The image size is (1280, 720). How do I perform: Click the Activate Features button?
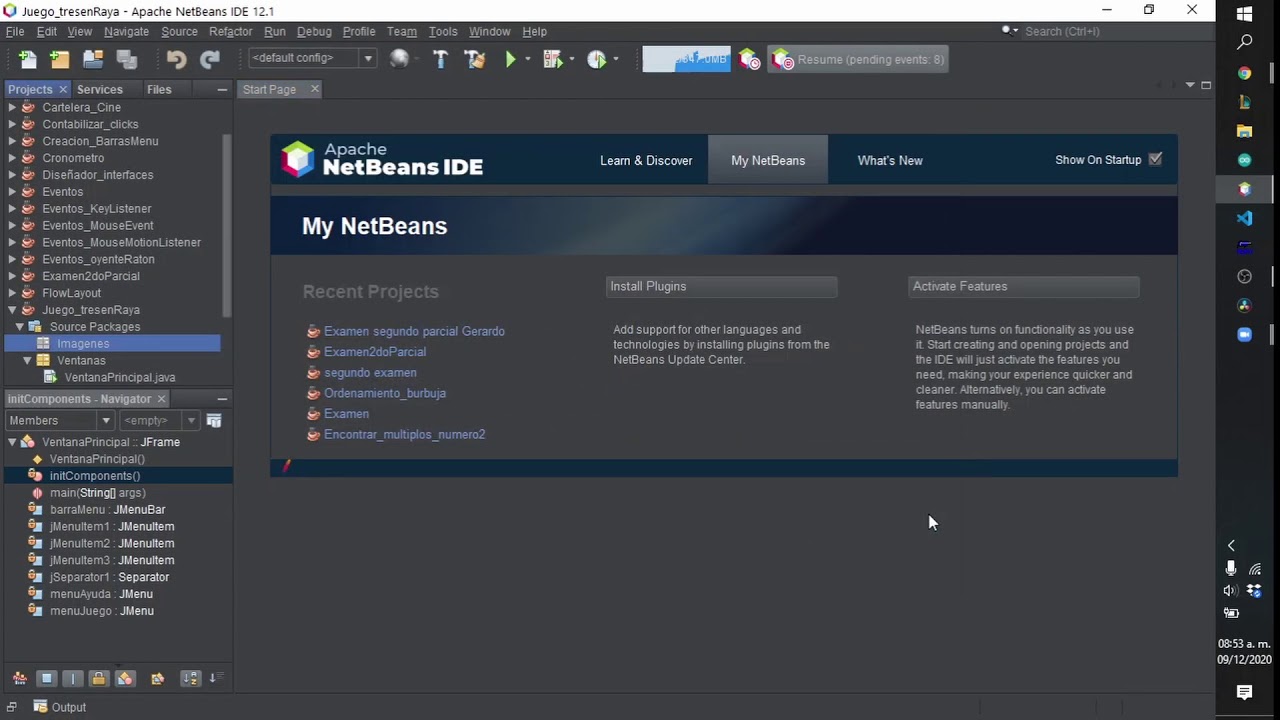(1024, 286)
